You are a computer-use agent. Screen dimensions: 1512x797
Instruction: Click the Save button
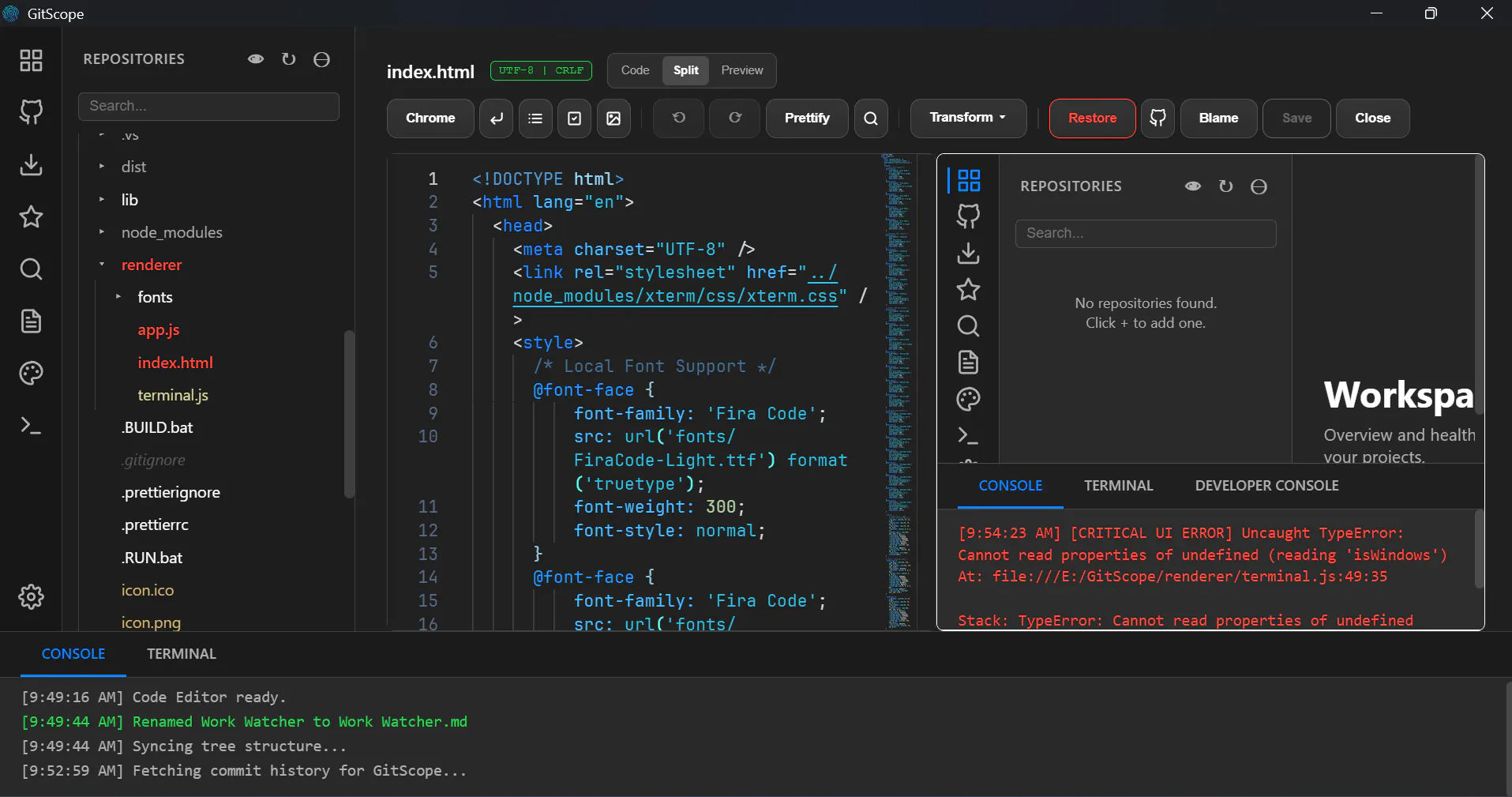(x=1296, y=118)
